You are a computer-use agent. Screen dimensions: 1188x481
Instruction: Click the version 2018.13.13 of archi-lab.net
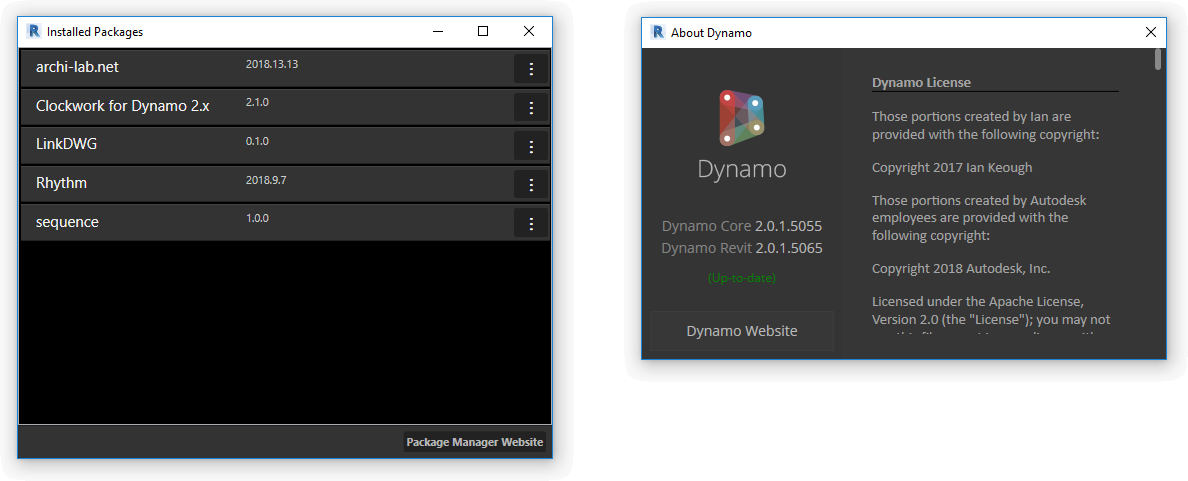(x=272, y=64)
